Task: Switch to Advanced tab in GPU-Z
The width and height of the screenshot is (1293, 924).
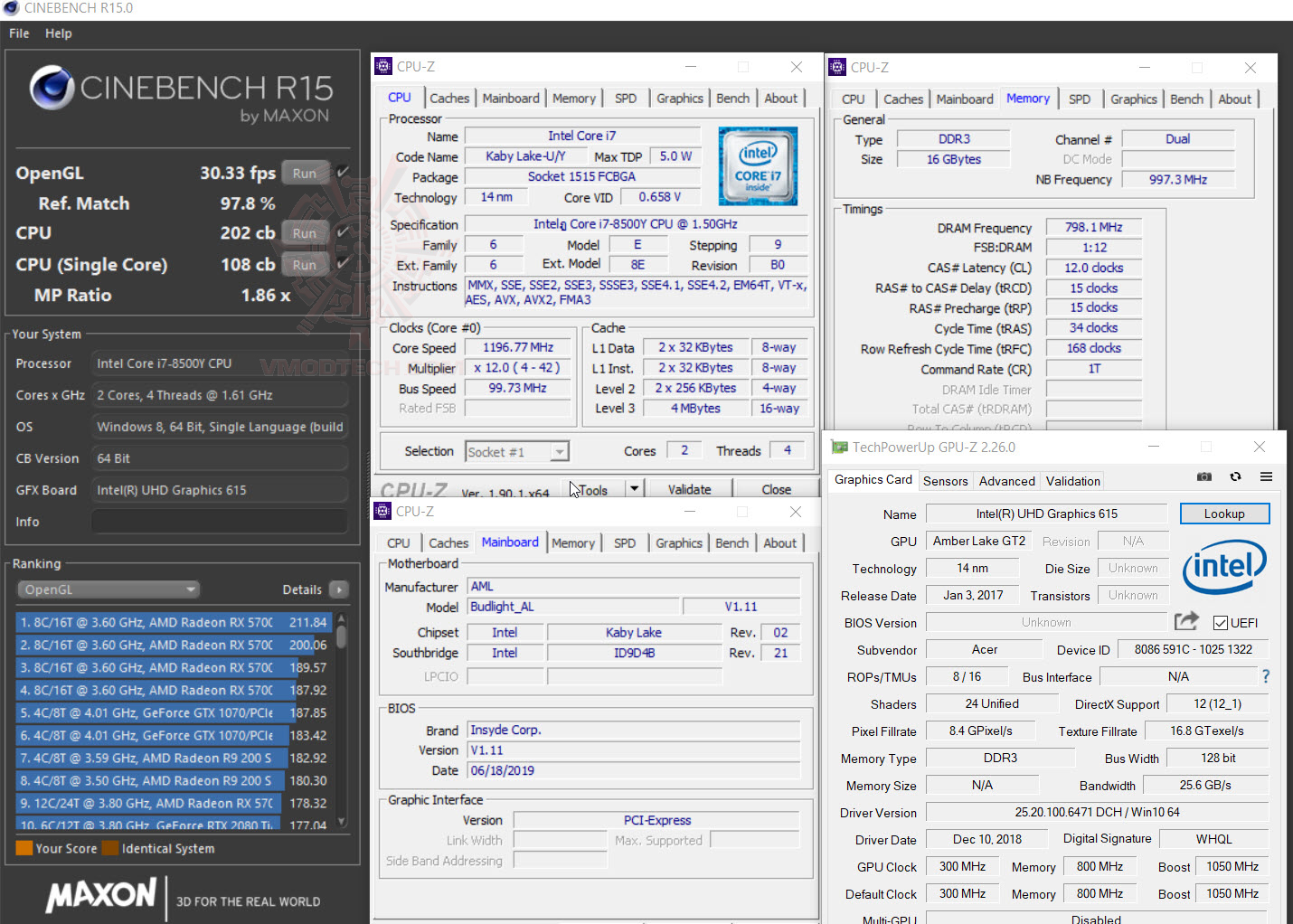Action: [x=1007, y=481]
